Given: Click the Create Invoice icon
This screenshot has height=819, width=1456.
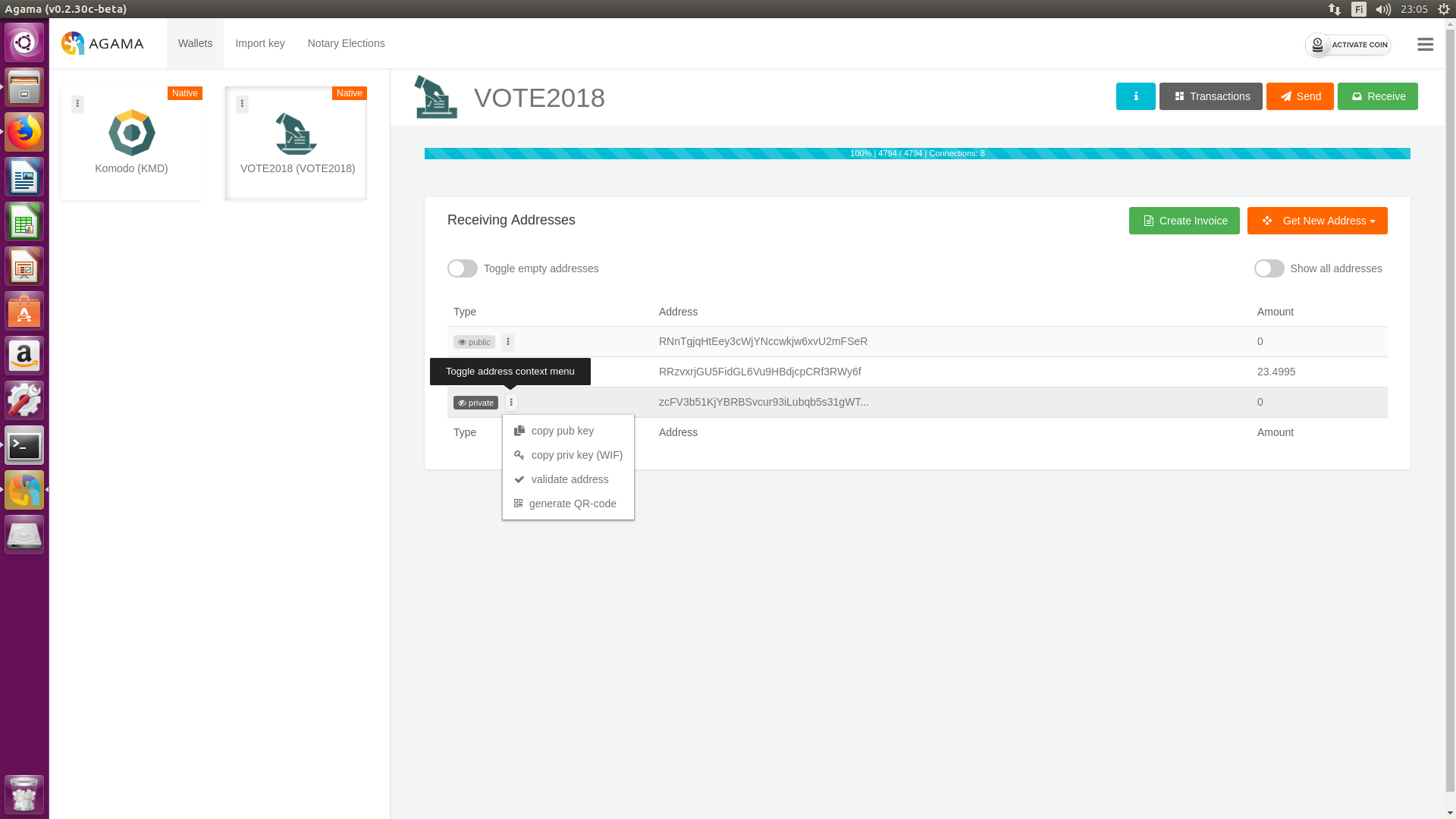Looking at the screenshot, I should pos(1148,220).
